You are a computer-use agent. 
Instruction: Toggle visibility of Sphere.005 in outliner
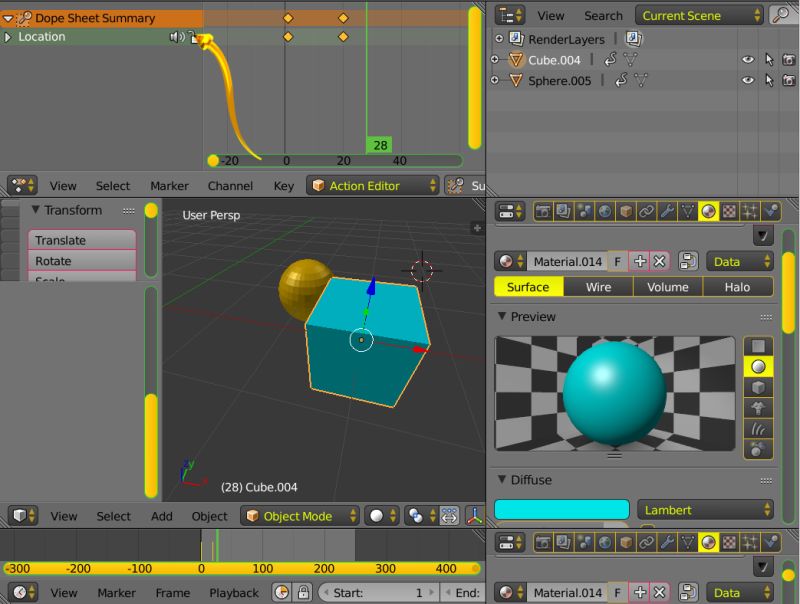point(746,80)
